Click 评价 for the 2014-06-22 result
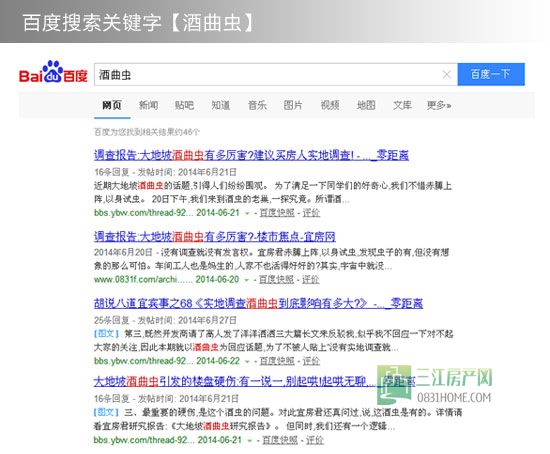This screenshot has height=454, width=550. tap(311, 361)
